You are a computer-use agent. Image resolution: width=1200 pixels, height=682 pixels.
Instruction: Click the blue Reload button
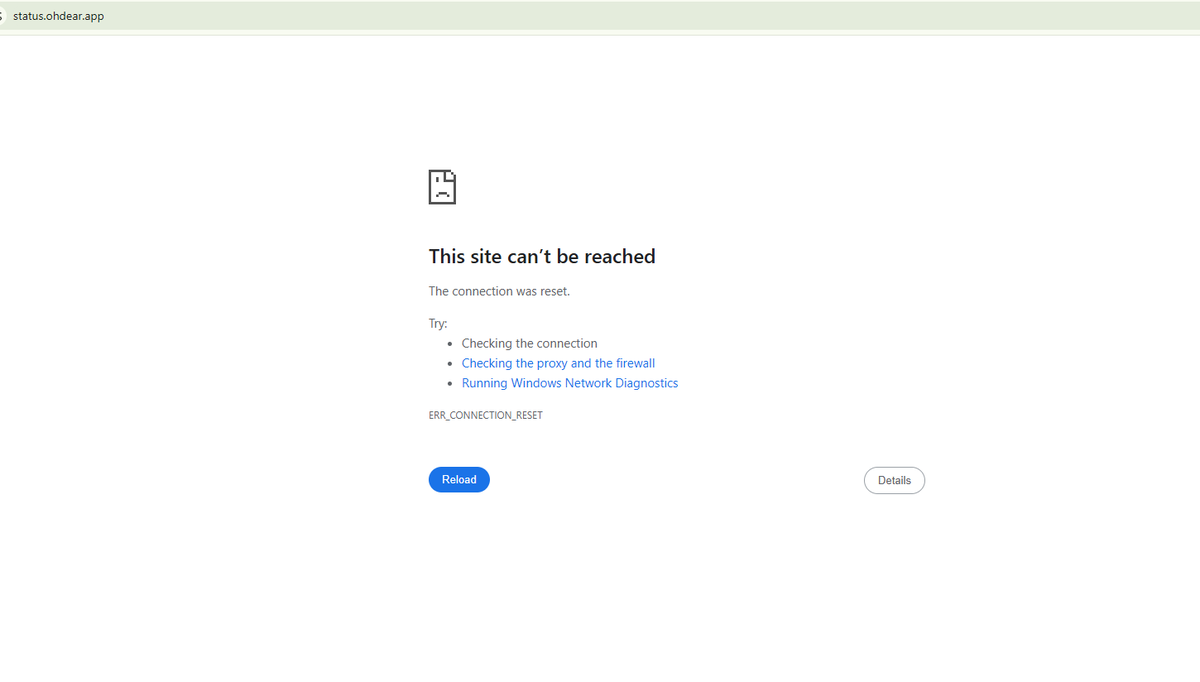tap(459, 480)
